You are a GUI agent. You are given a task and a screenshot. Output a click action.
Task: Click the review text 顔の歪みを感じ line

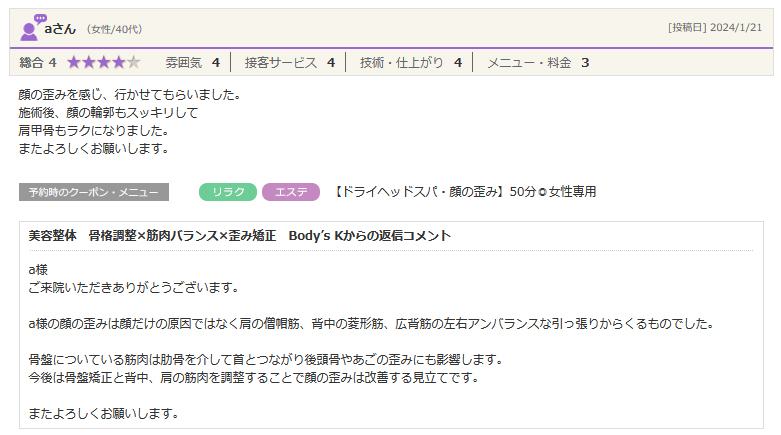tap(130, 95)
